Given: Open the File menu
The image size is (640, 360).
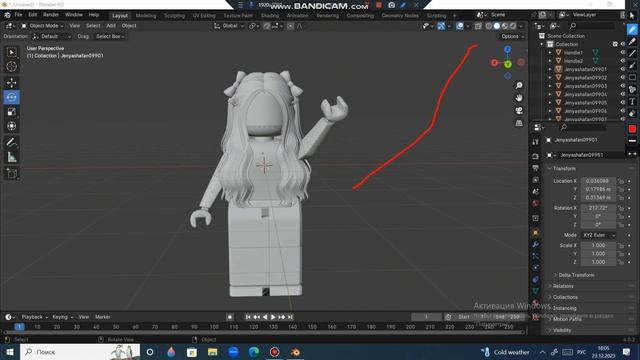Looking at the screenshot, I should pyautogui.click(x=18, y=15).
